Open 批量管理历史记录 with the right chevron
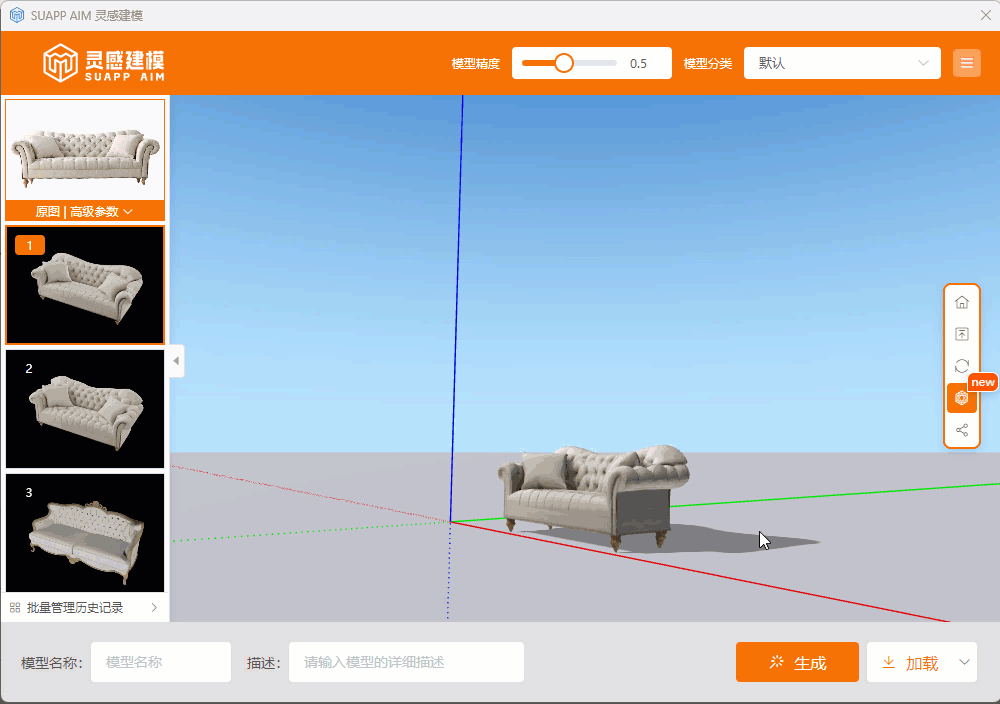1000x704 pixels. click(154, 607)
